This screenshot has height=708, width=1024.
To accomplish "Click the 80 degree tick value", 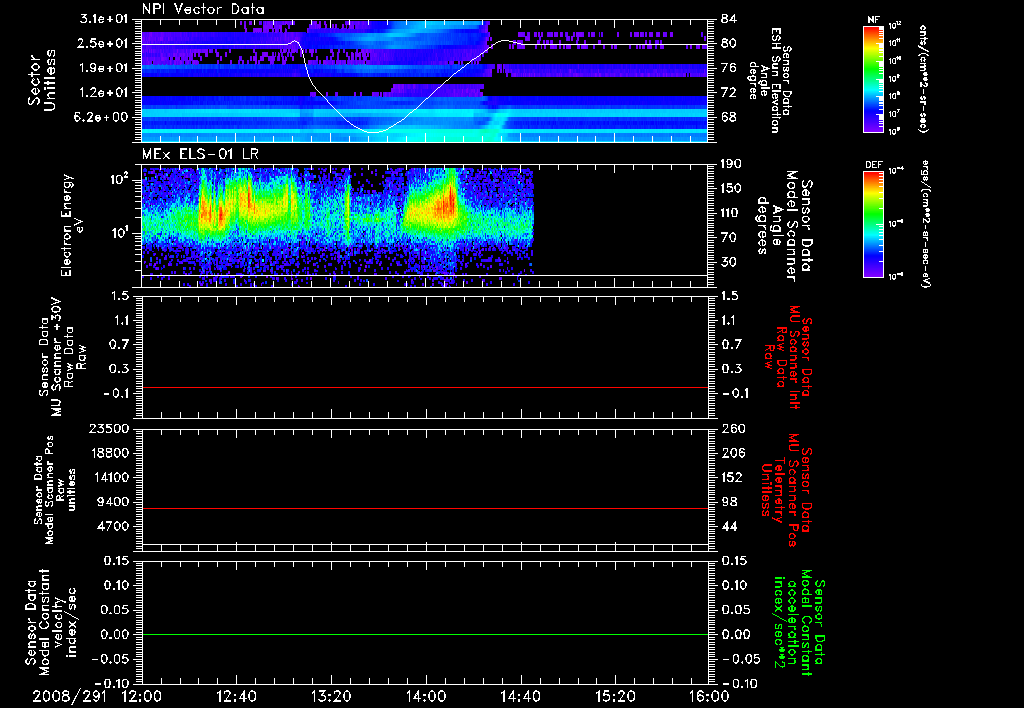I will click(729, 44).
